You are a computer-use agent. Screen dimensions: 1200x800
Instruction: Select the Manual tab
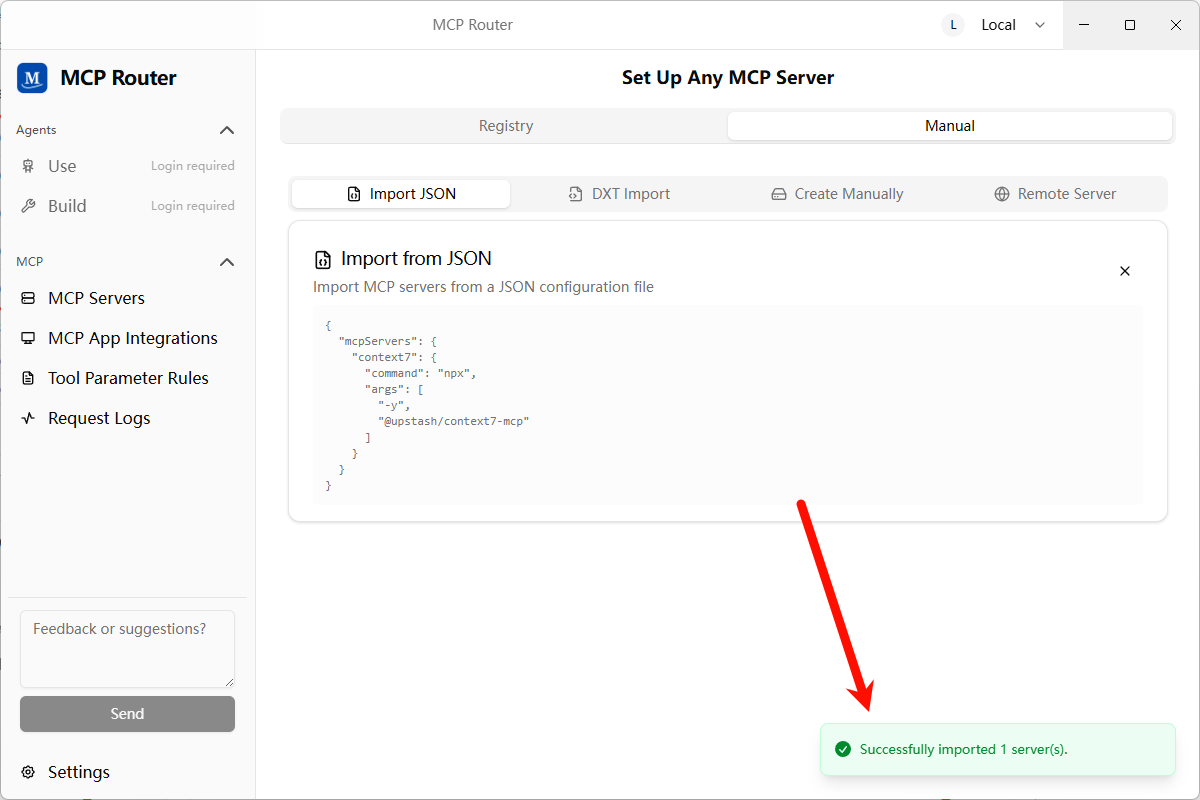tap(949, 126)
